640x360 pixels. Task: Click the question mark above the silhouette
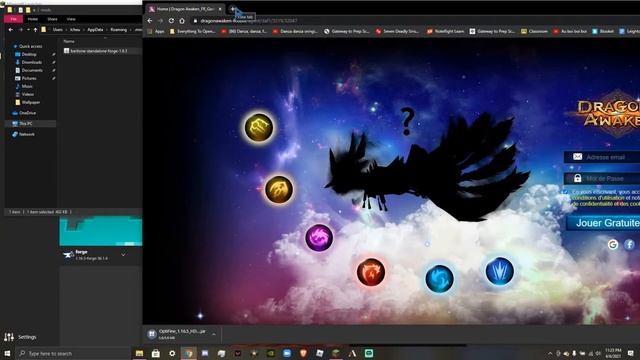(407, 121)
